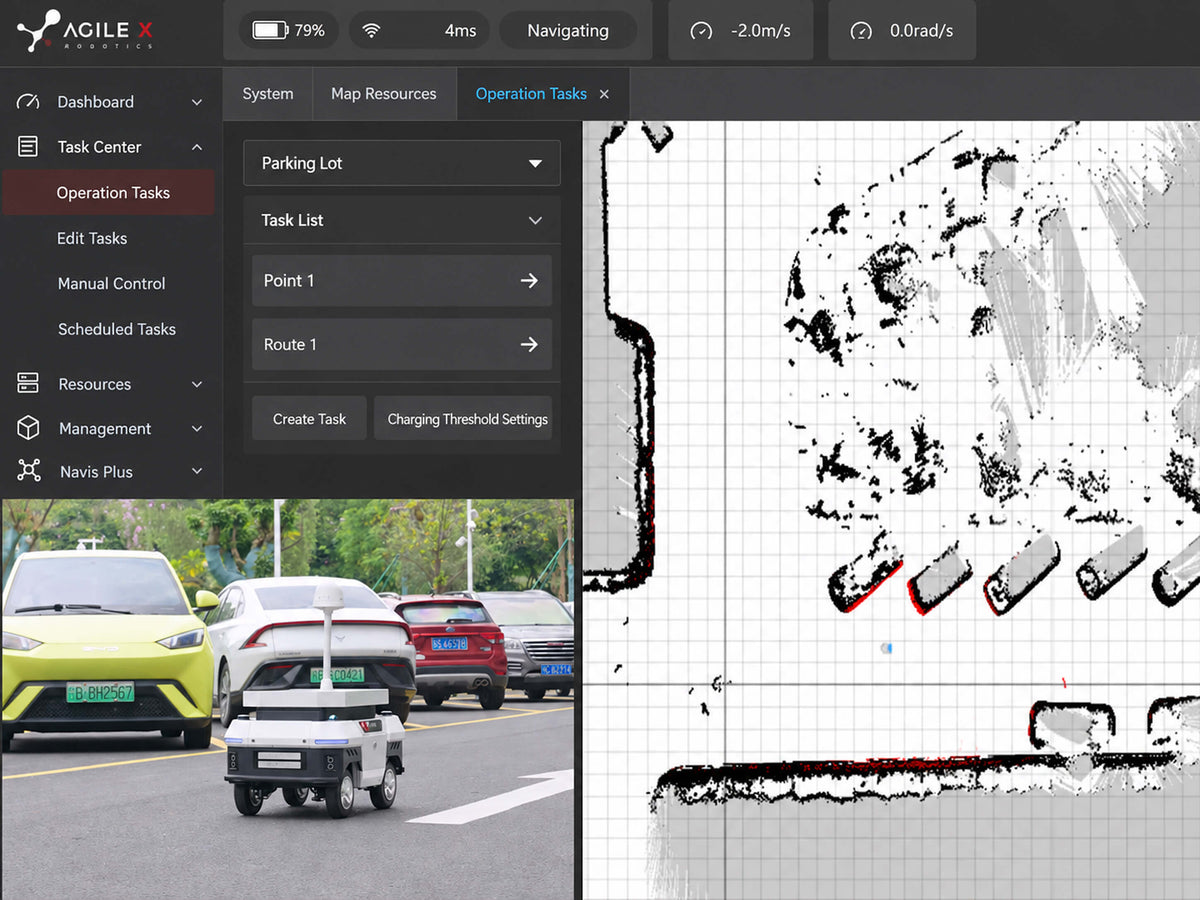Viewport: 1200px width, 900px height.
Task: Run the Point 1 task
Action: click(402, 281)
